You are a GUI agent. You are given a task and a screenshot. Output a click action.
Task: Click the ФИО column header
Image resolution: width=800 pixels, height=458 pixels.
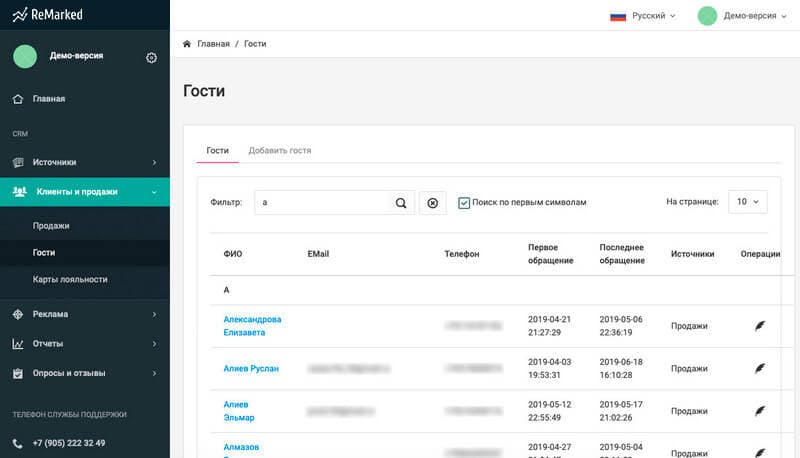pos(233,253)
